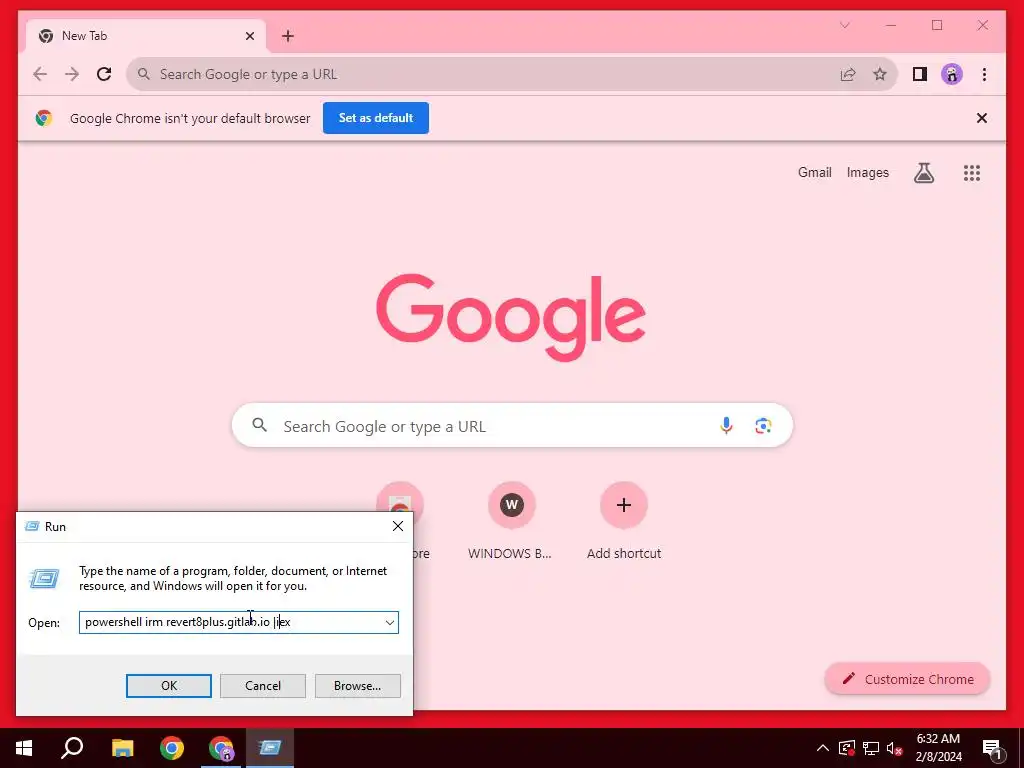Screen dimensions: 1024x768
Task: Open Windows taskbar search
Action: (x=72, y=748)
